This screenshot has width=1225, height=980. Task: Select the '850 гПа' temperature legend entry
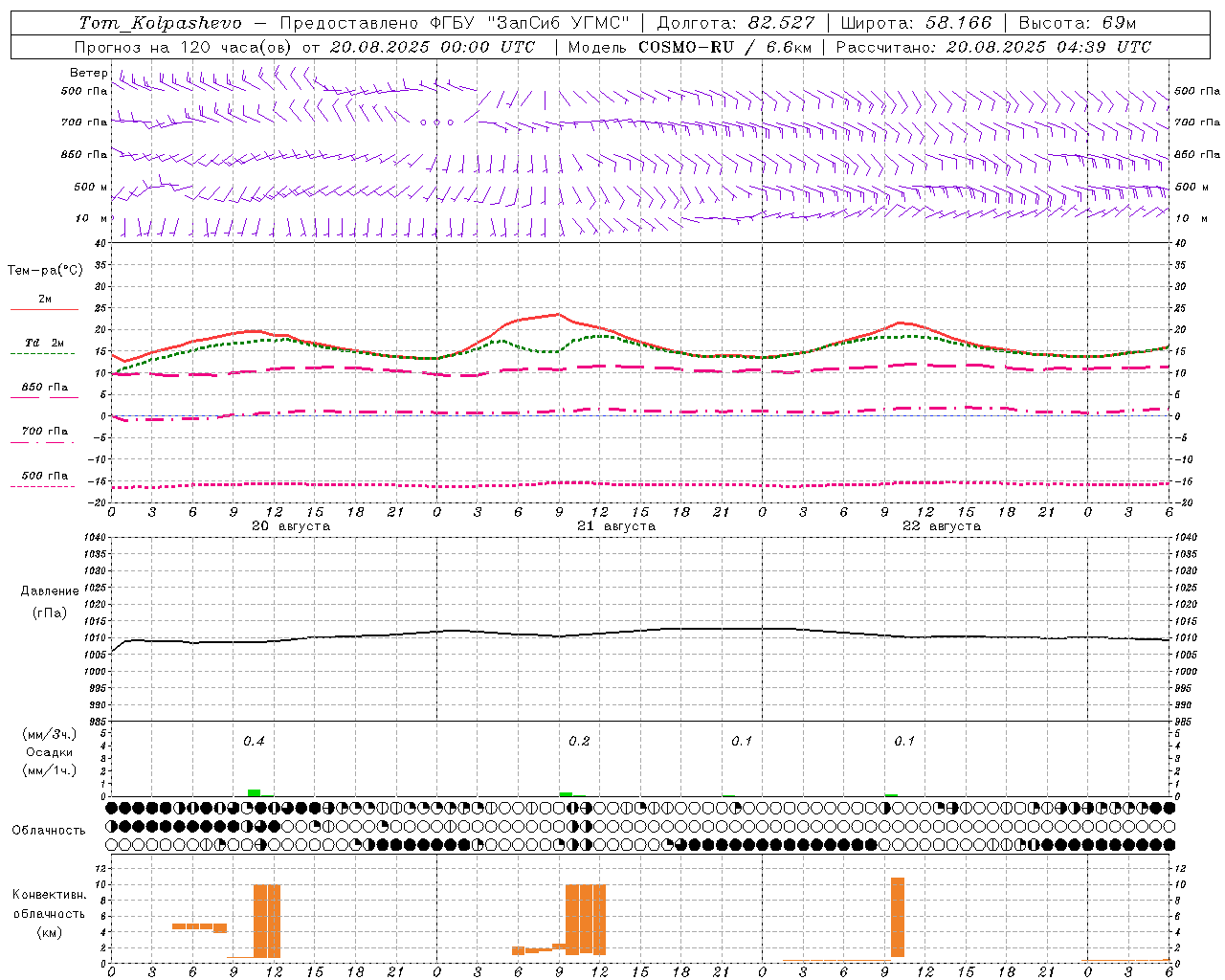(44, 388)
